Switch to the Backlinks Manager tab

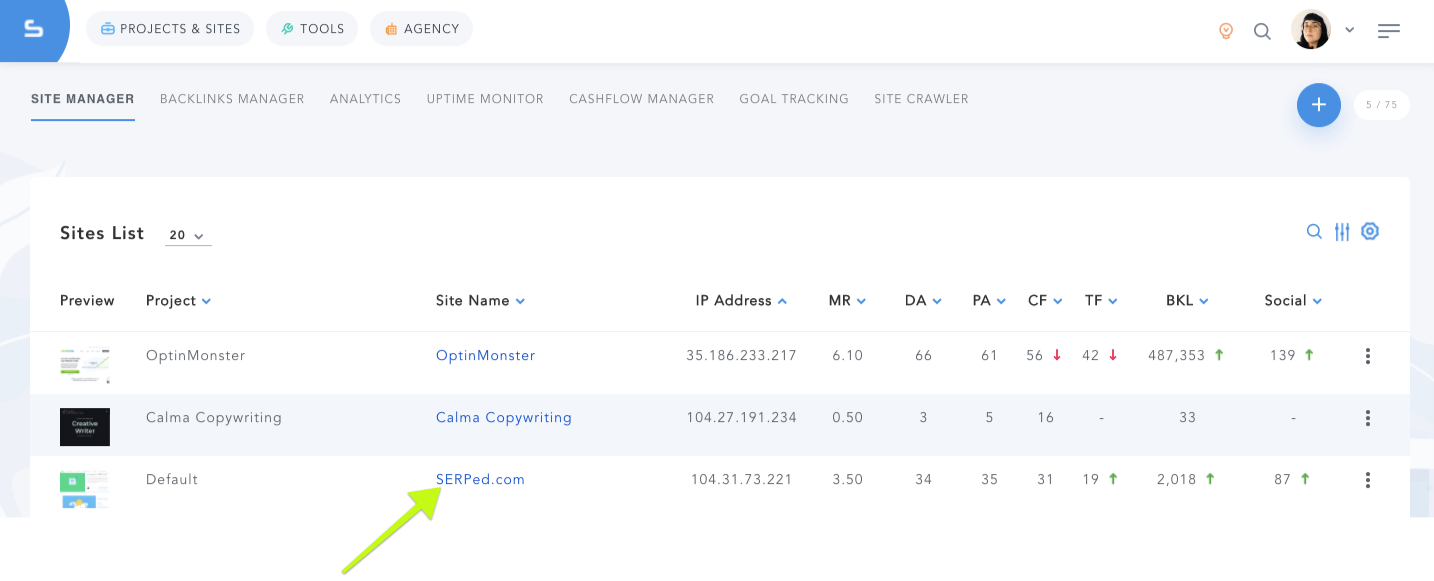point(232,99)
